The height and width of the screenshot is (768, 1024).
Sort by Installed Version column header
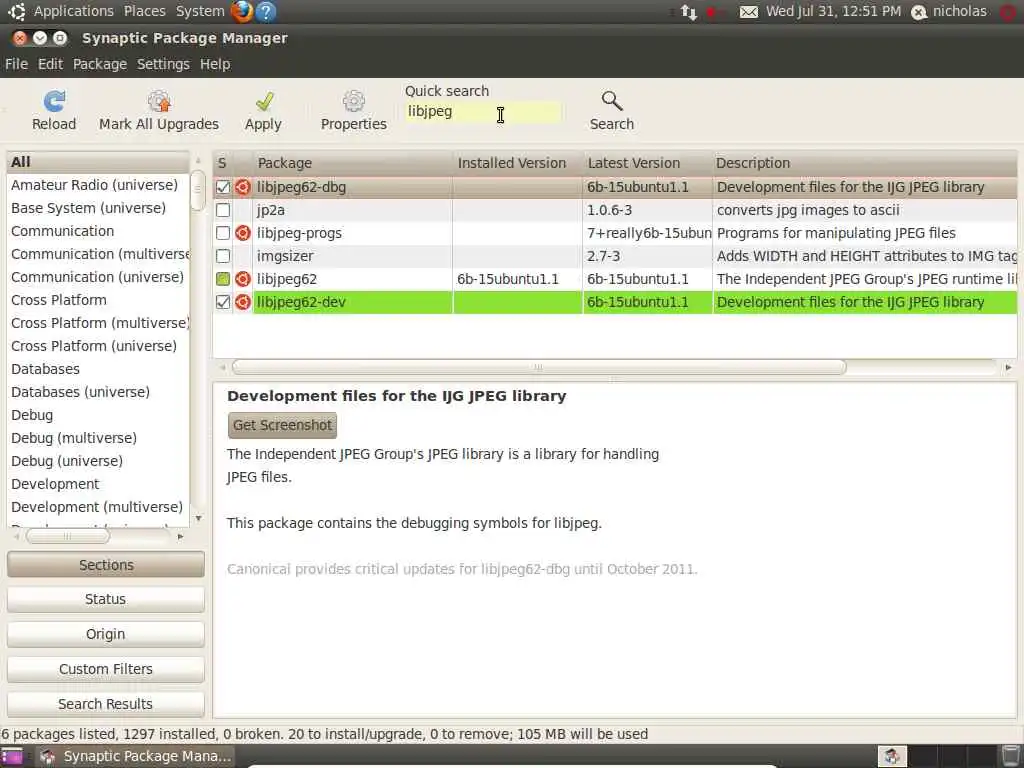(x=517, y=163)
